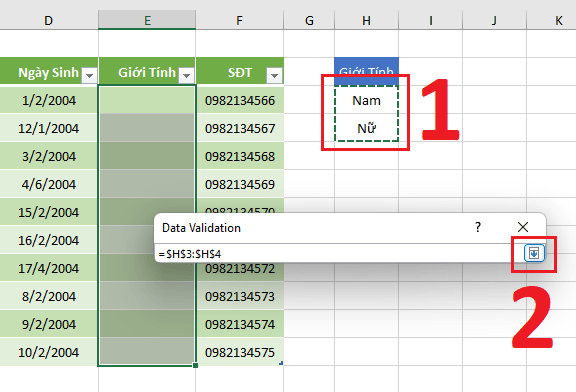The image size is (576, 392).
Task: Click the Giới Tính cell beside 0982134566
Action: [x=147, y=100]
